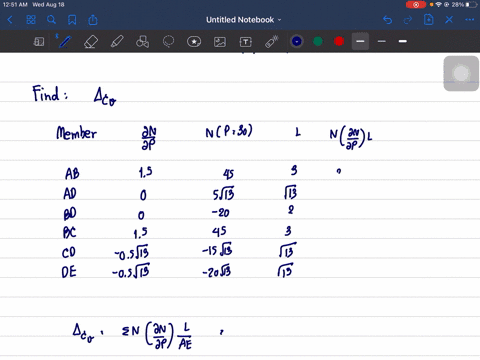Bookmark this page
This screenshot has width=480, height=360.
click(72, 20)
